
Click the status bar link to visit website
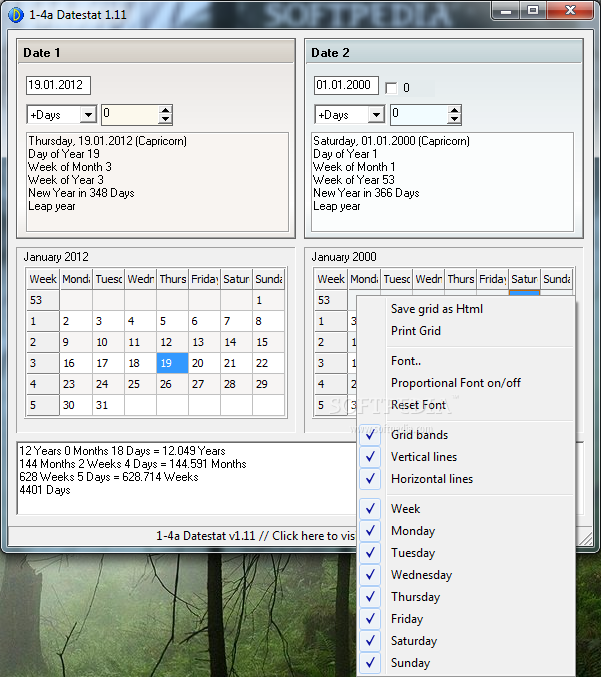255,536
